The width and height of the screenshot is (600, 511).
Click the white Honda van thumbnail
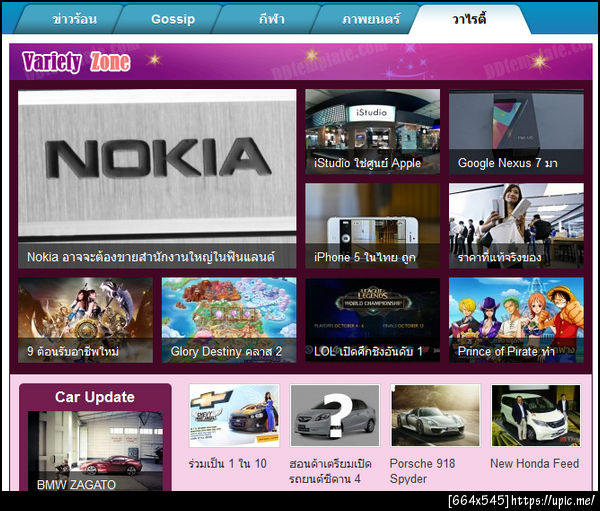[x=536, y=416]
